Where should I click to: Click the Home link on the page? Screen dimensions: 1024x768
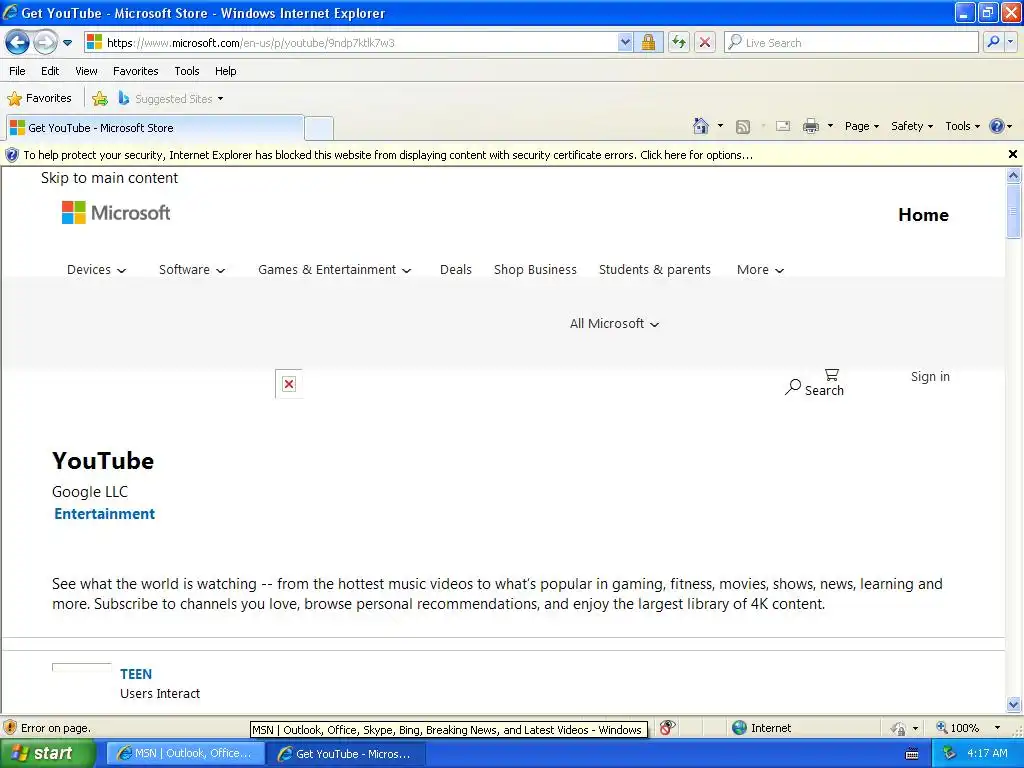click(923, 215)
